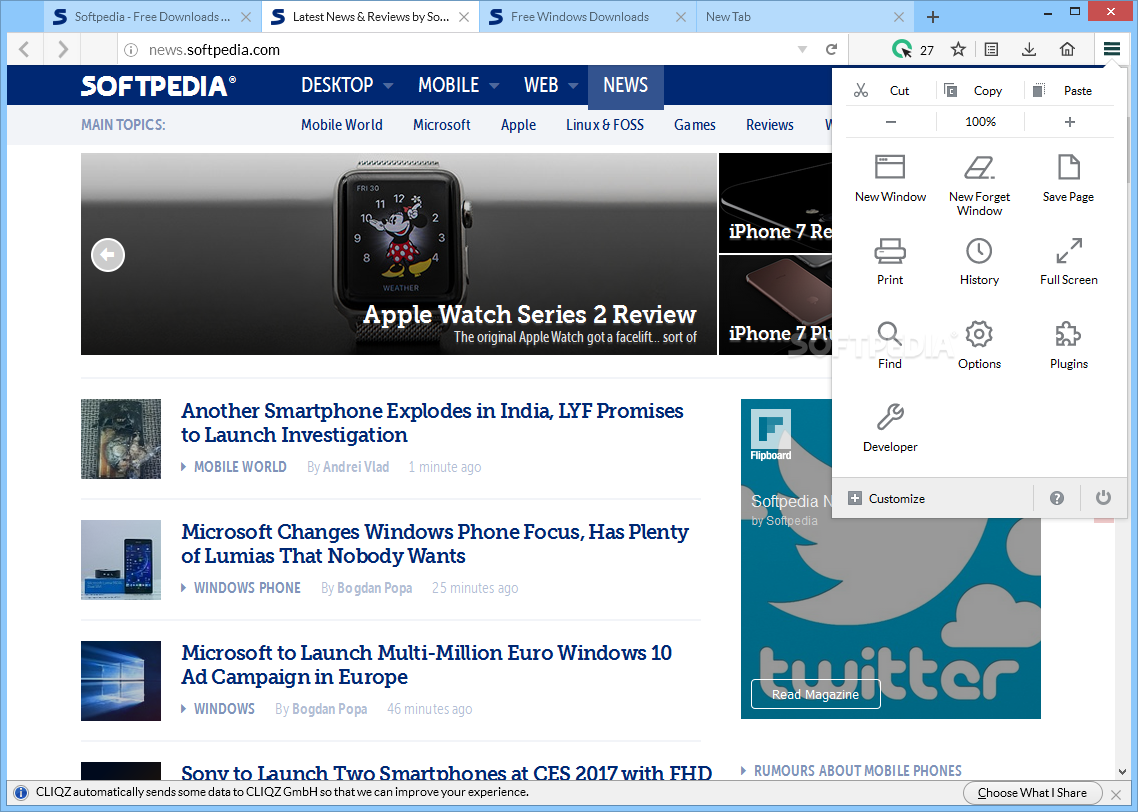The image size is (1138, 812).
Task: Click the Cliqz anti-tracking icon showing 27
Action: [912, 49]
